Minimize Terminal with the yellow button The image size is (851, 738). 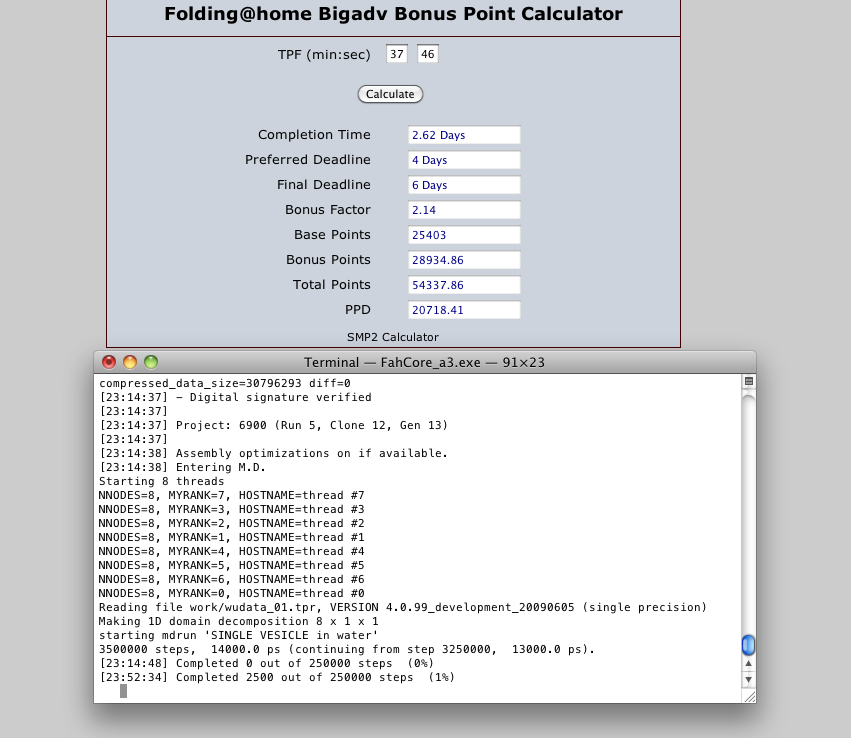[x=130, y=362]
